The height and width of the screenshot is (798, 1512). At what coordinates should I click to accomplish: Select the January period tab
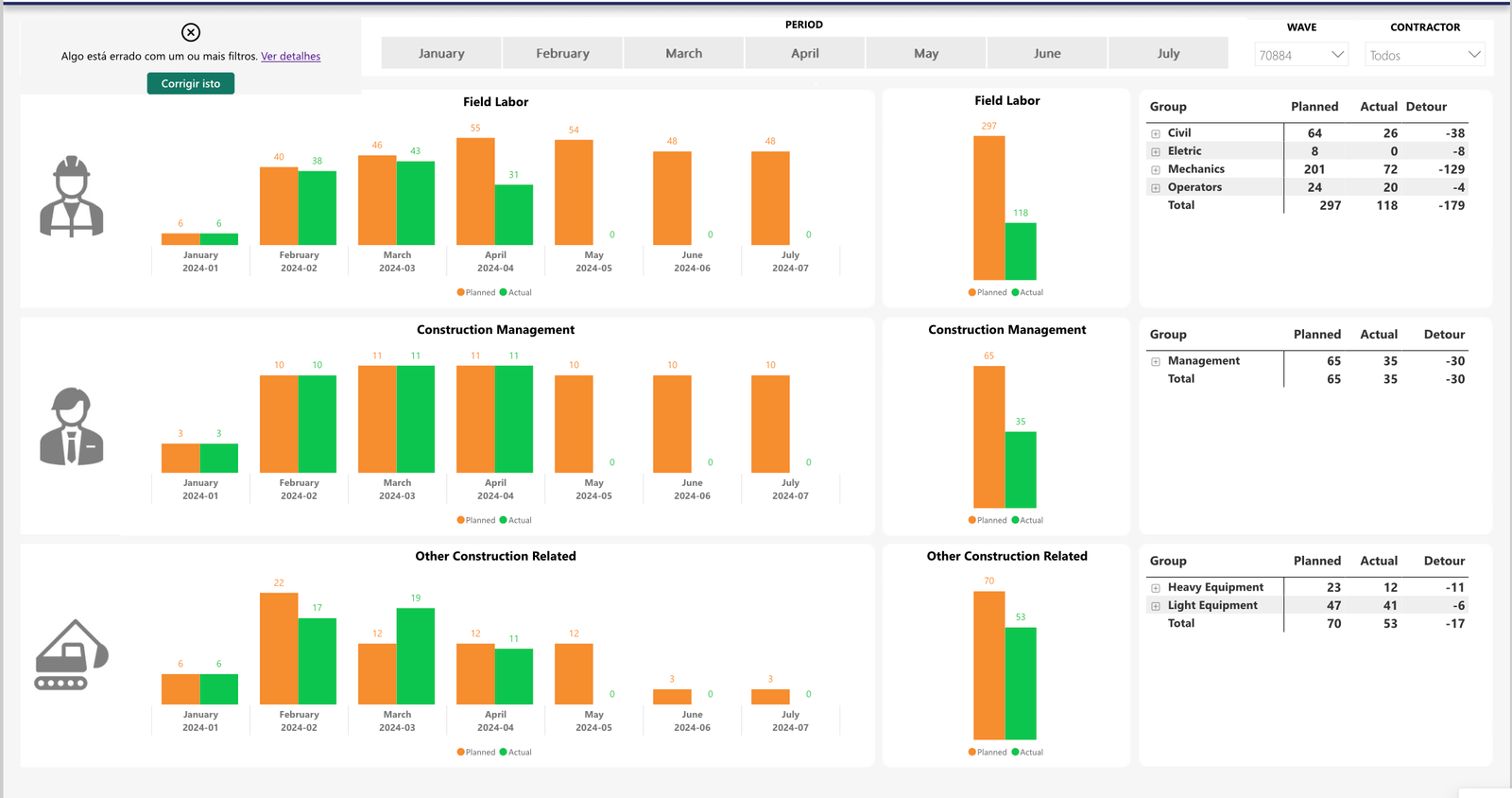tap(441, 54)
